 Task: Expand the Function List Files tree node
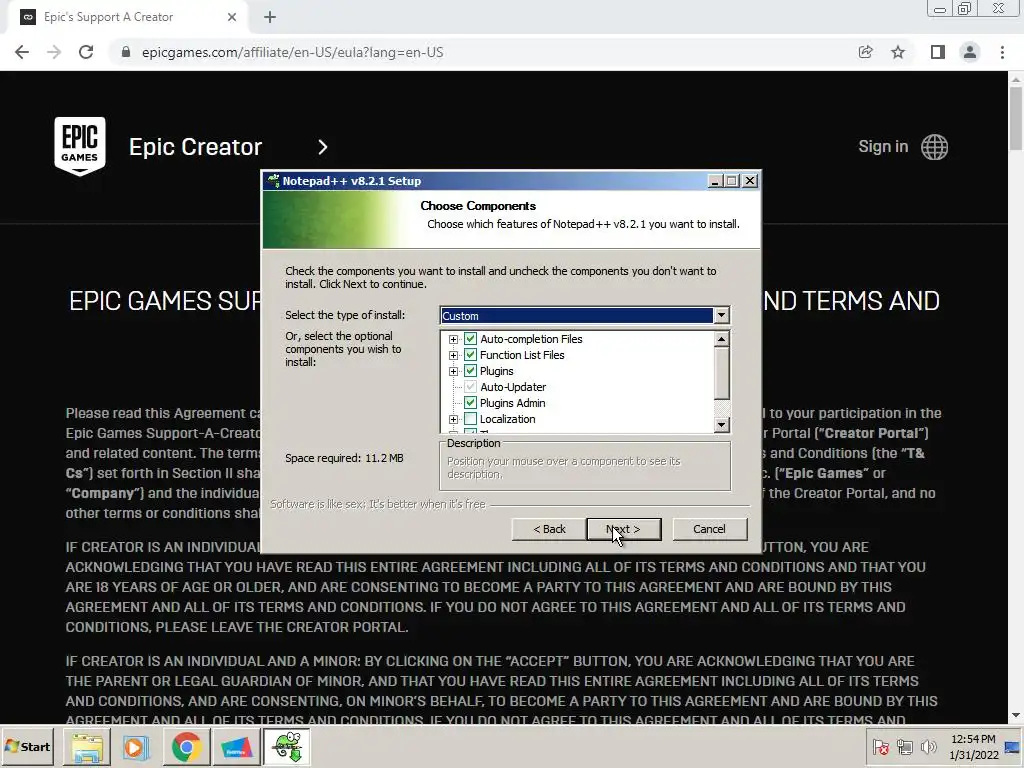click(453, 355)
